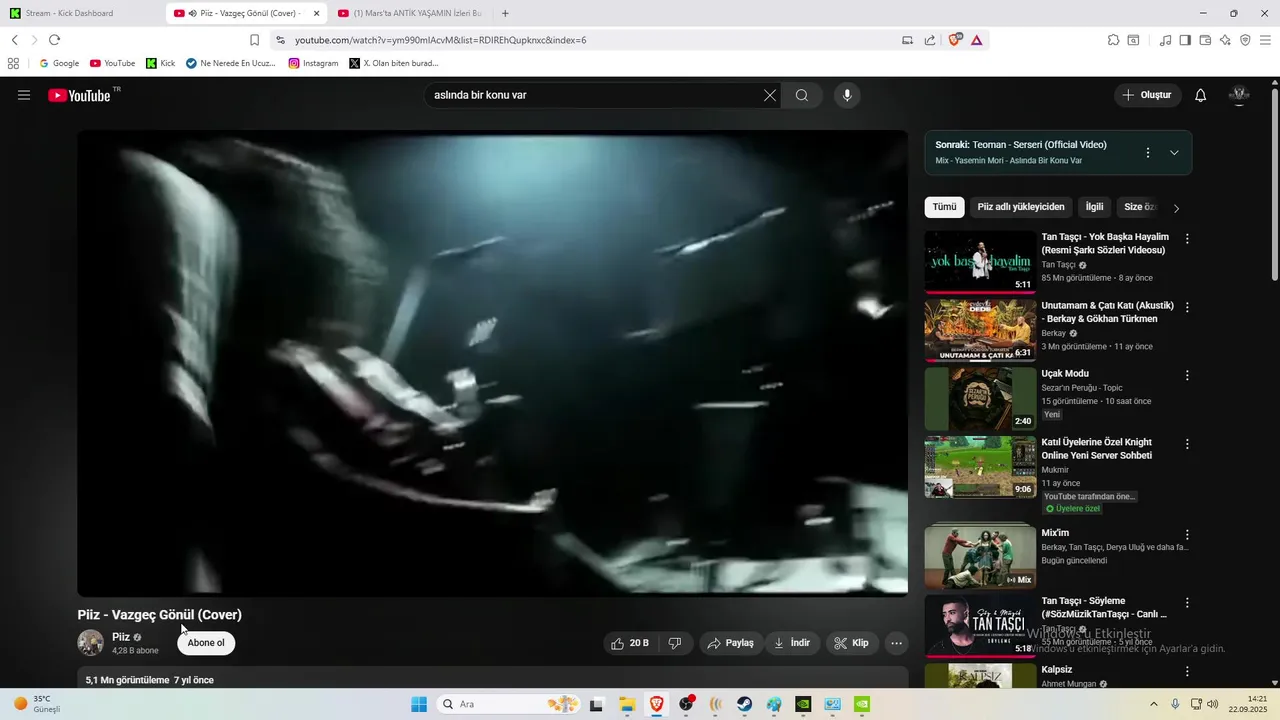
Task: Open Mix'im playlist thumbnail
Action: pyautogui.click(x=980, y=556)
